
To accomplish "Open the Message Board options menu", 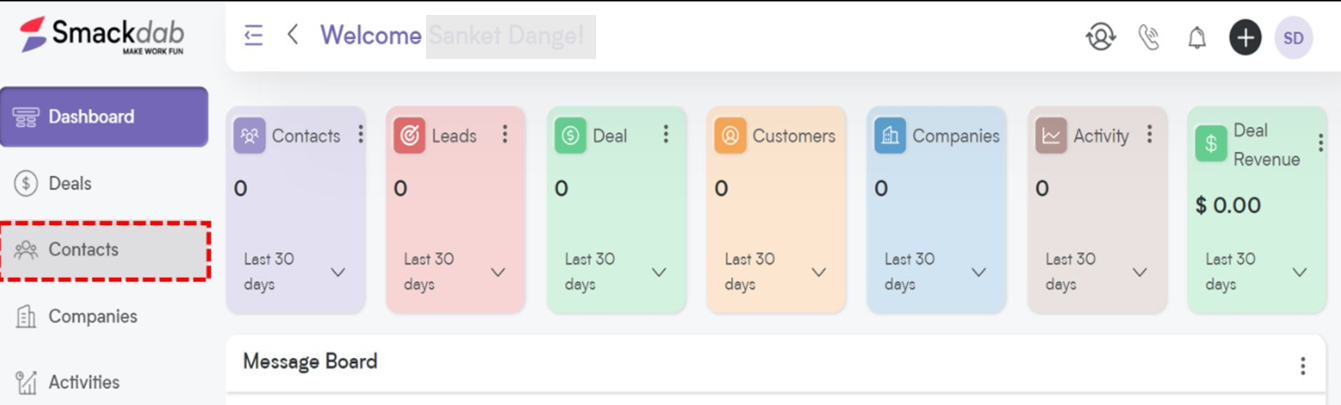I will click(x=1302, y=366).
